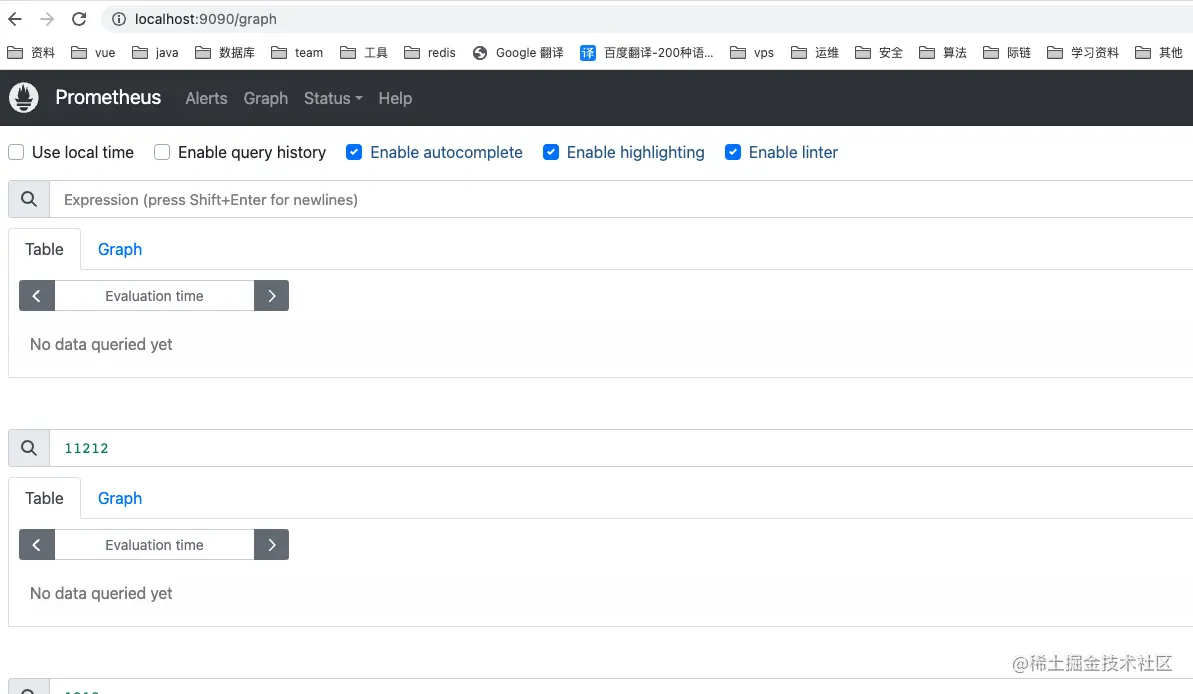Click the site info icon in the address bar

(x=119, y=19)
